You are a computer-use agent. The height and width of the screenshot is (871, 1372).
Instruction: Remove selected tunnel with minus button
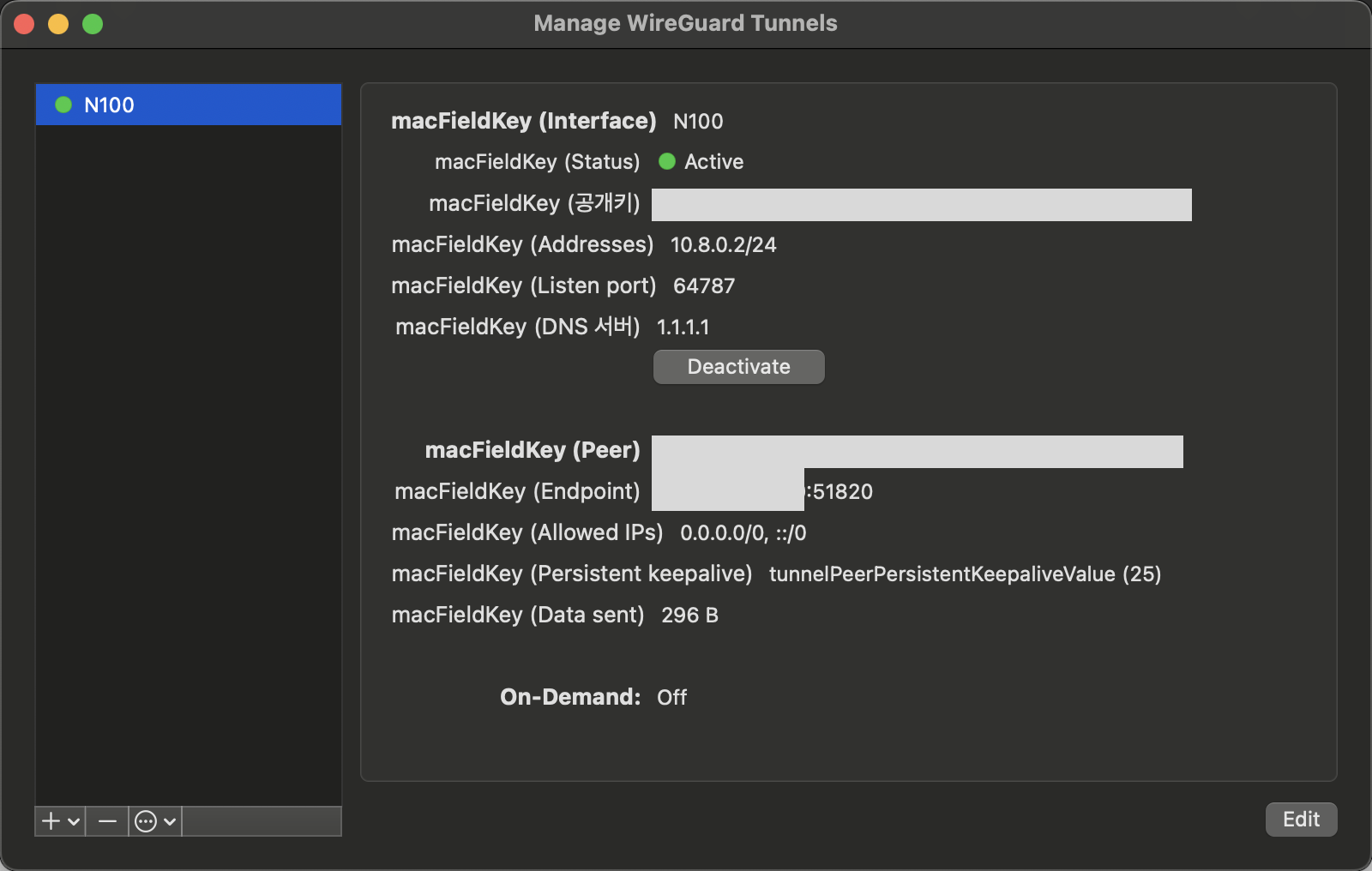coord(107,821)
